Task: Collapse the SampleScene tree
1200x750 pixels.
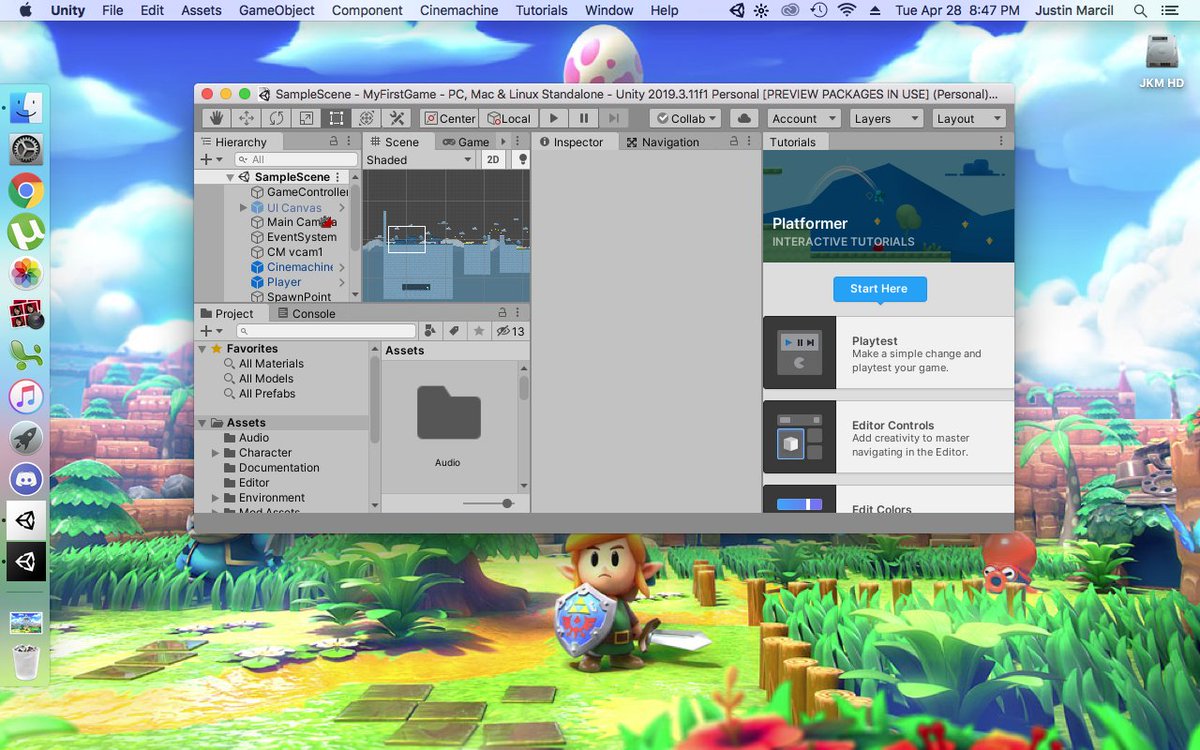Action: coord(230,177)
